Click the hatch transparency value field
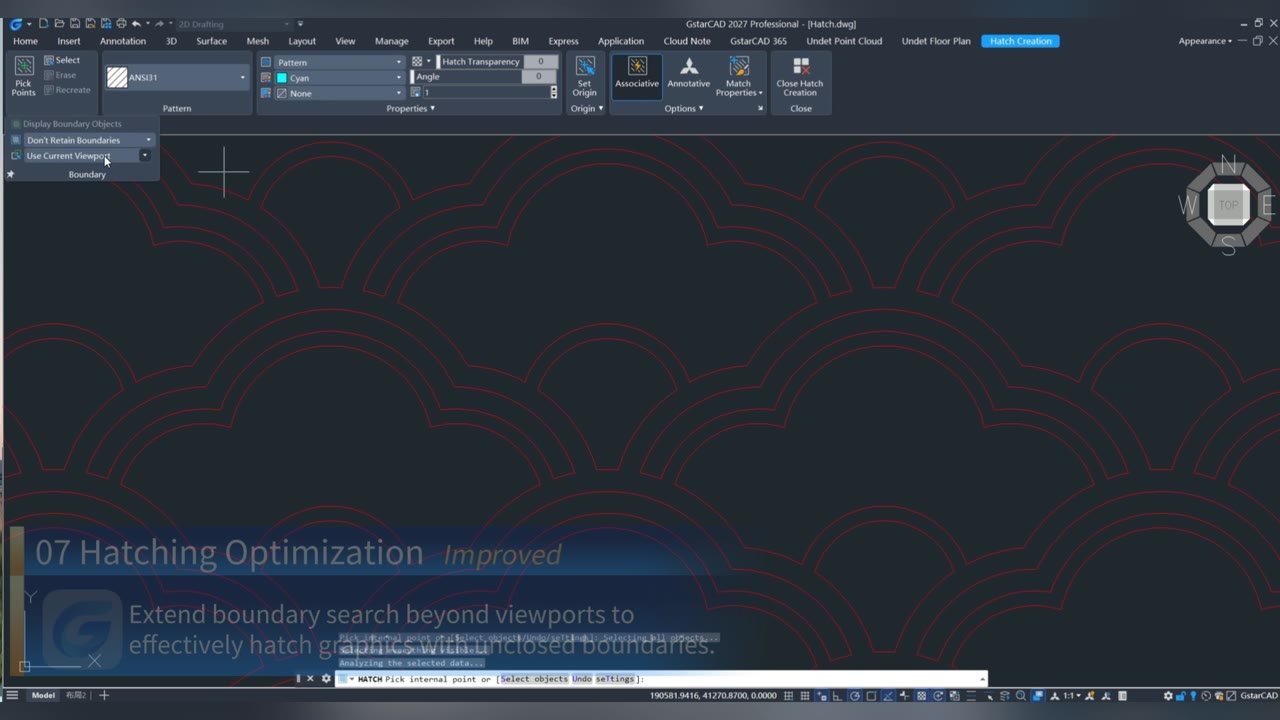 click(x=541, y=62)
